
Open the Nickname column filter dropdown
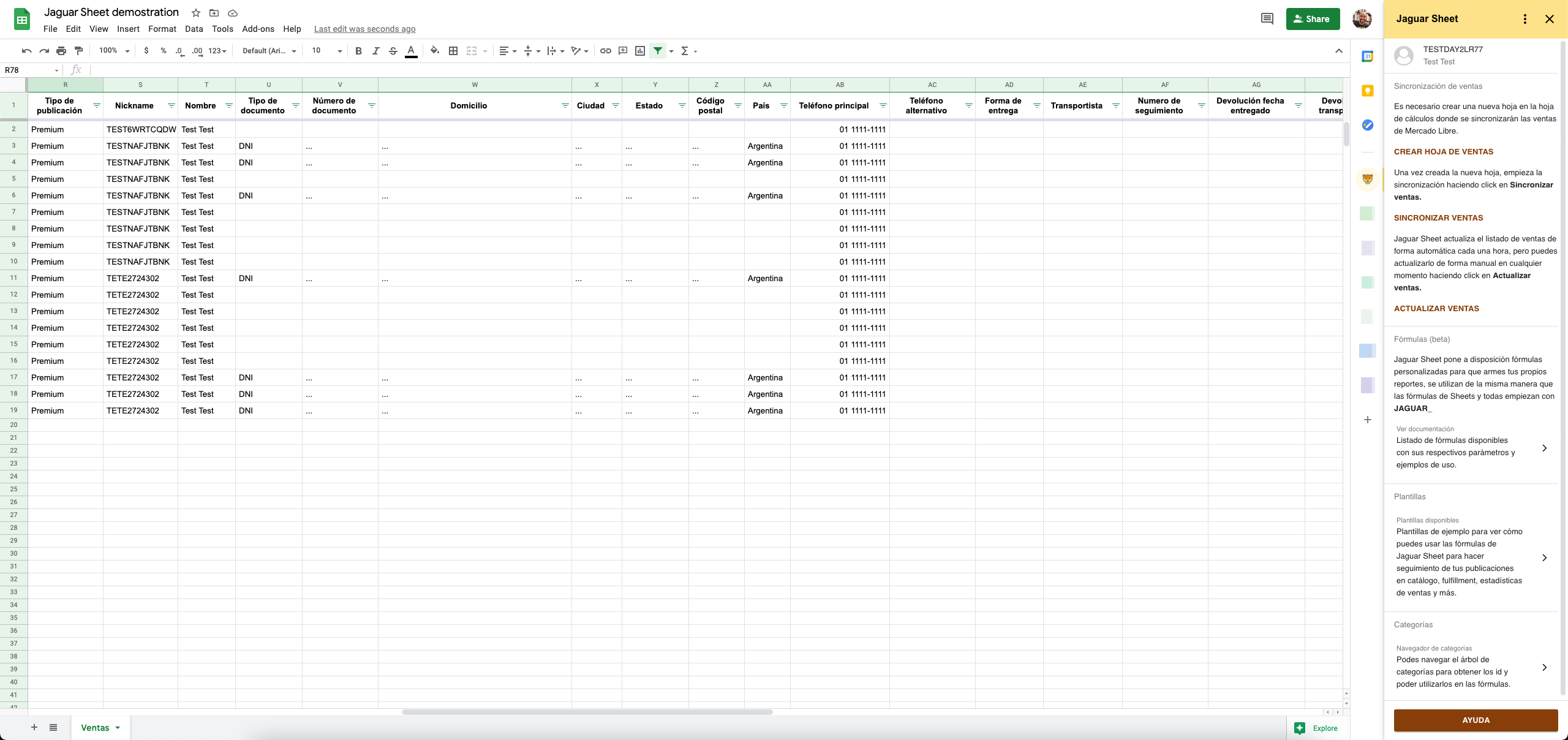(170, 105)
